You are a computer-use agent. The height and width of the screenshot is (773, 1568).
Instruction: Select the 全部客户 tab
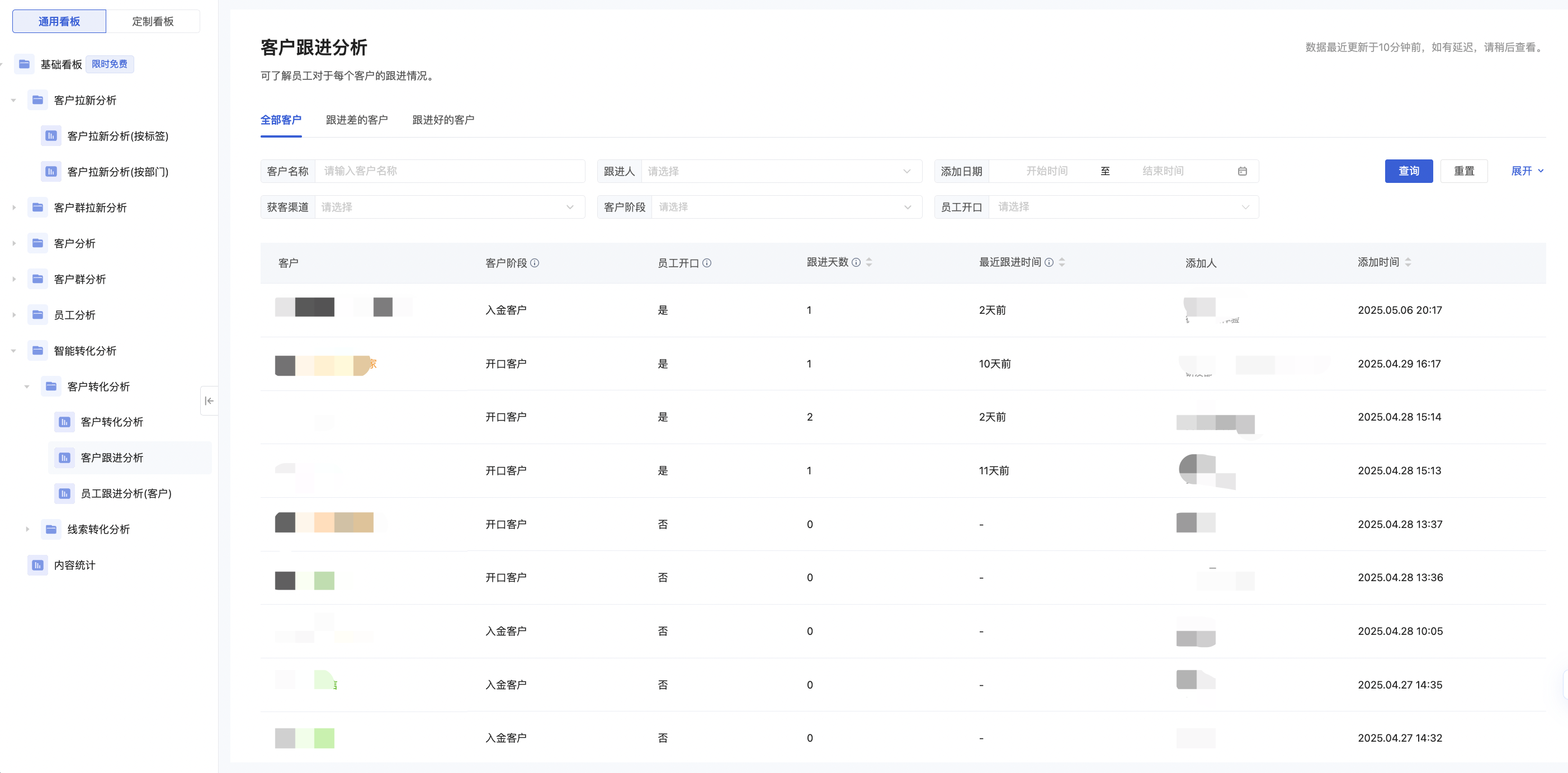point(281,120)
